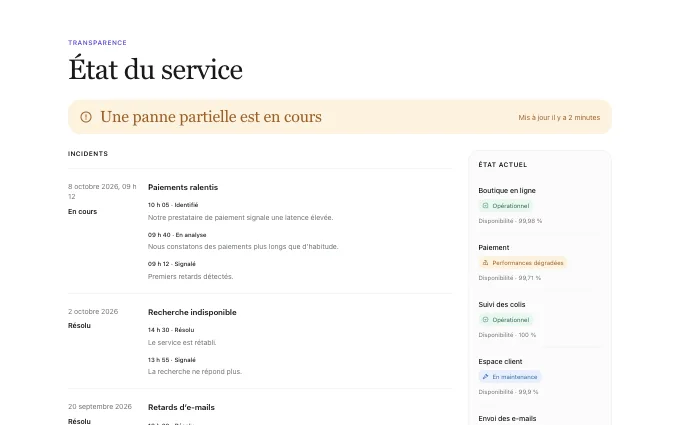Click the 20 septembre 2026 date

[x=100, y=406]
